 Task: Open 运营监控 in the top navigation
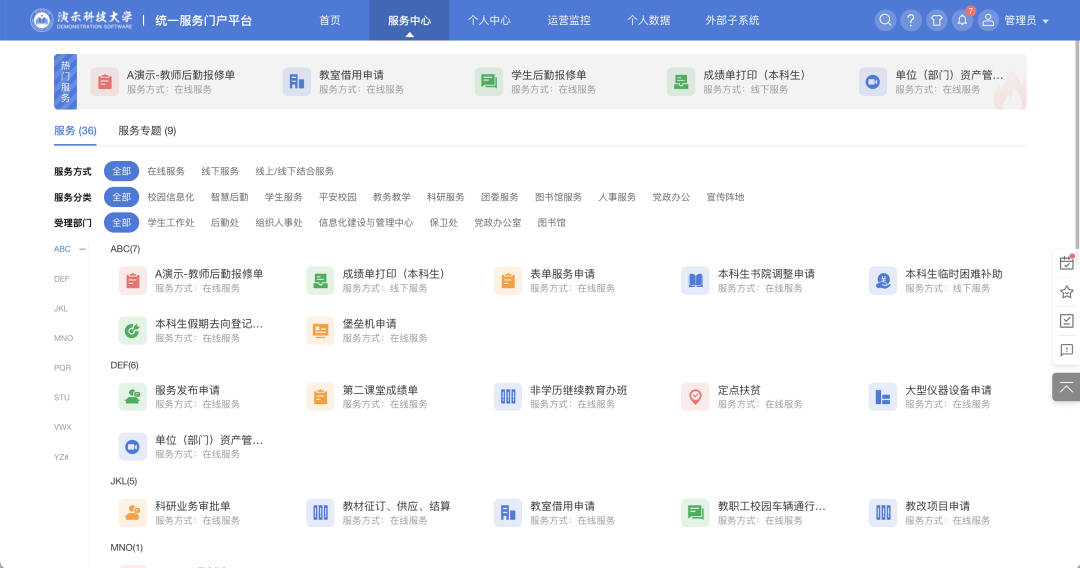tap(569, 20)
